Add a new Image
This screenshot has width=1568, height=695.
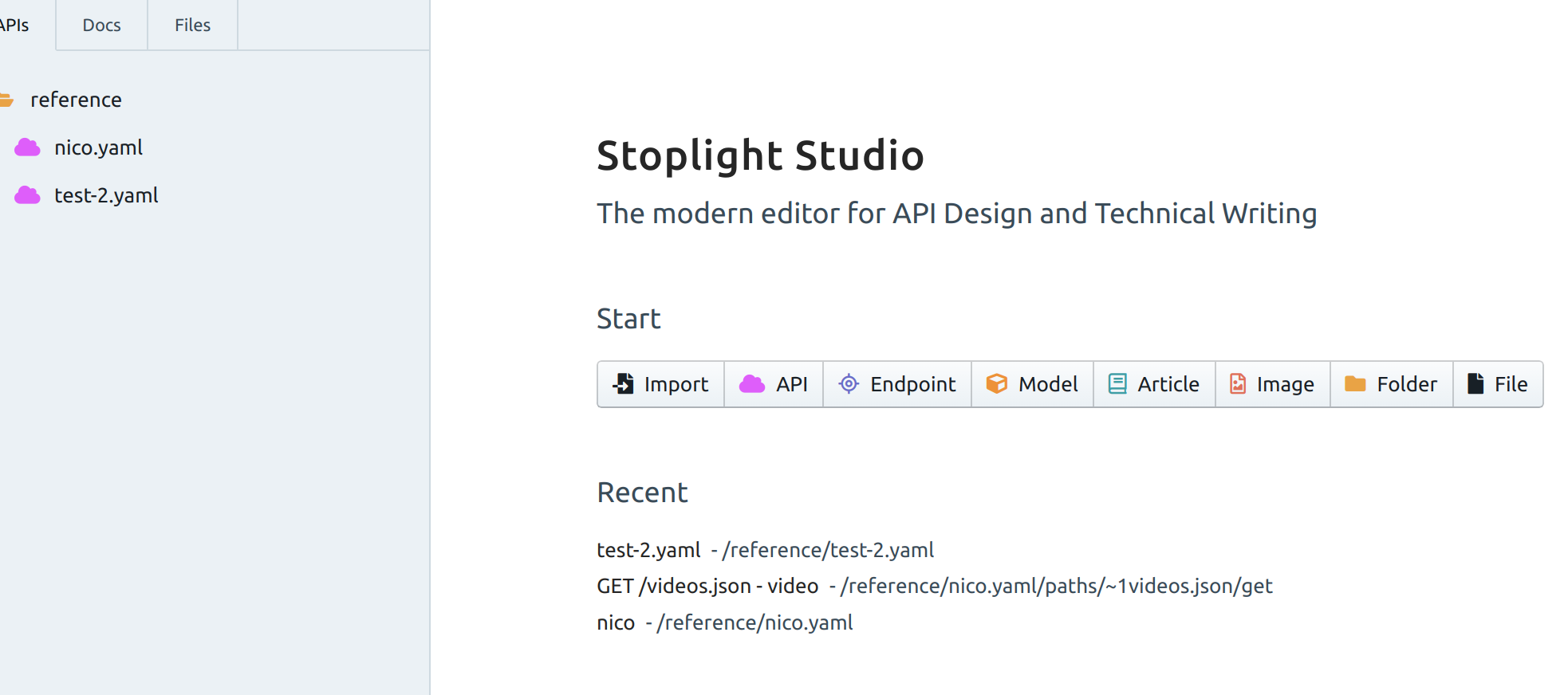(x=1273, y=384)
